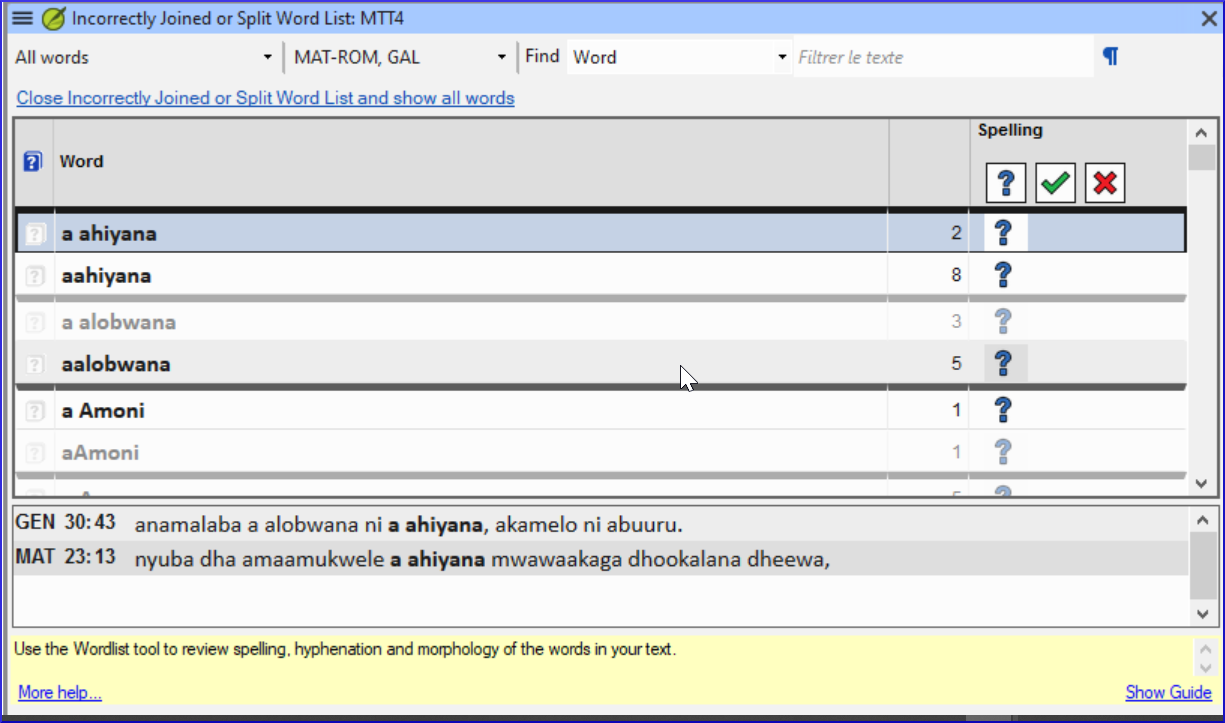Screen dimensions: 1225x723
Task: Click the paragraph mark icon
Action: [1110, 57]
